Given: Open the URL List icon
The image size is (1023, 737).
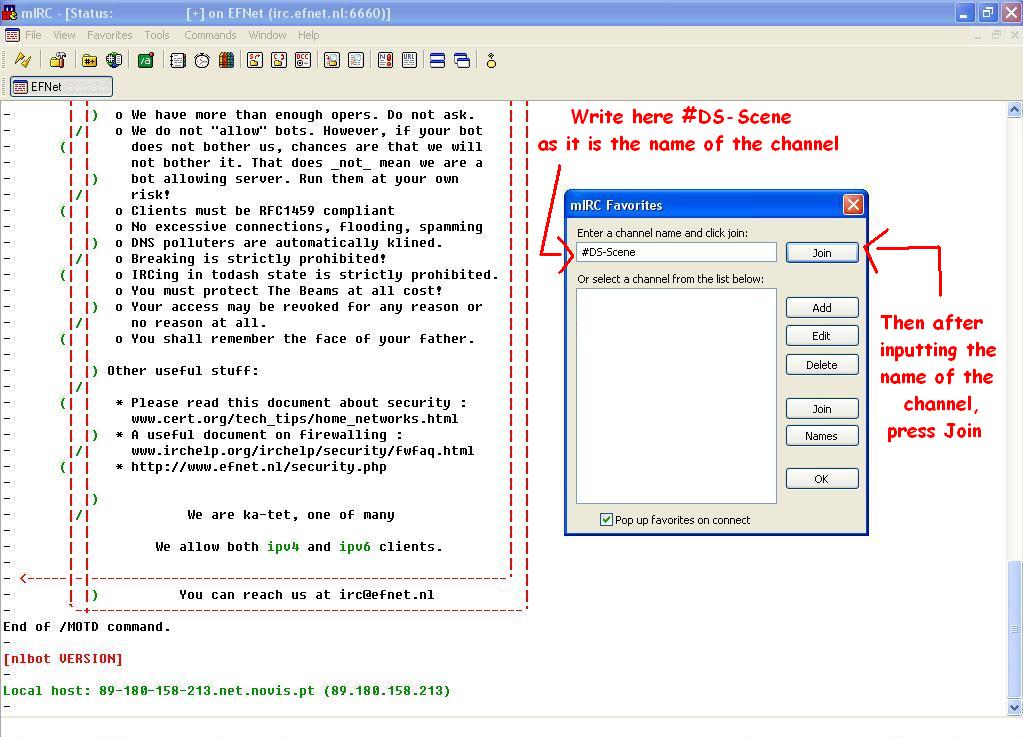Looking at the screenshot, I should point(410,61).
